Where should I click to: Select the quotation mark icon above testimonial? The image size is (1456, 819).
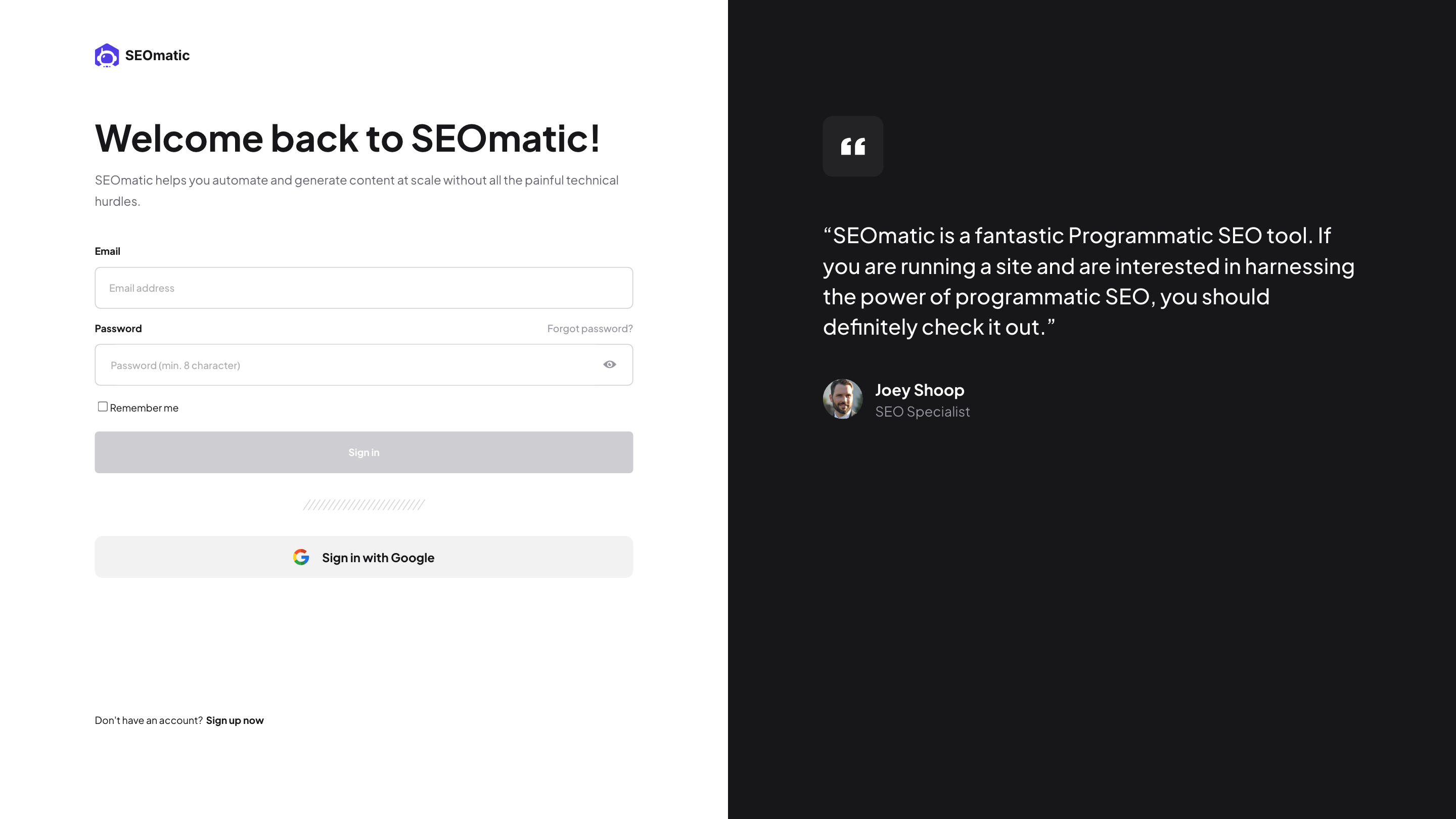[x=853, y=147]
